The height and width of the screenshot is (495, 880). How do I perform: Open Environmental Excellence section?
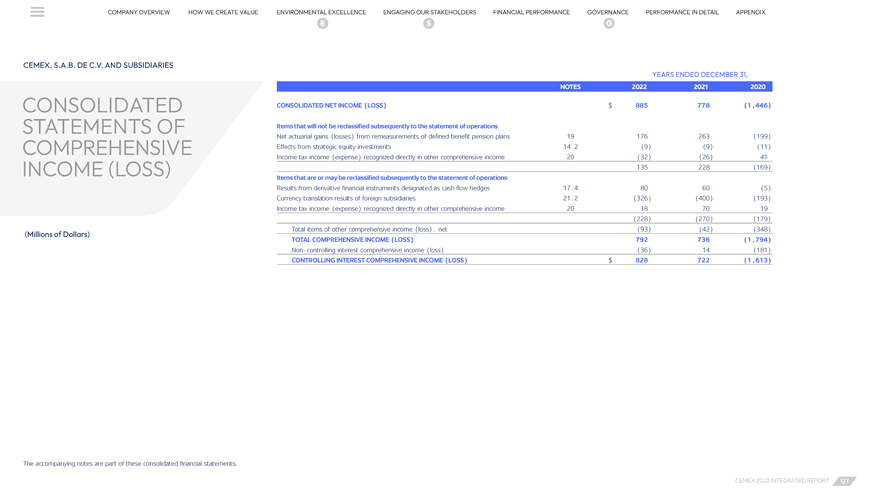pos(321,12)
